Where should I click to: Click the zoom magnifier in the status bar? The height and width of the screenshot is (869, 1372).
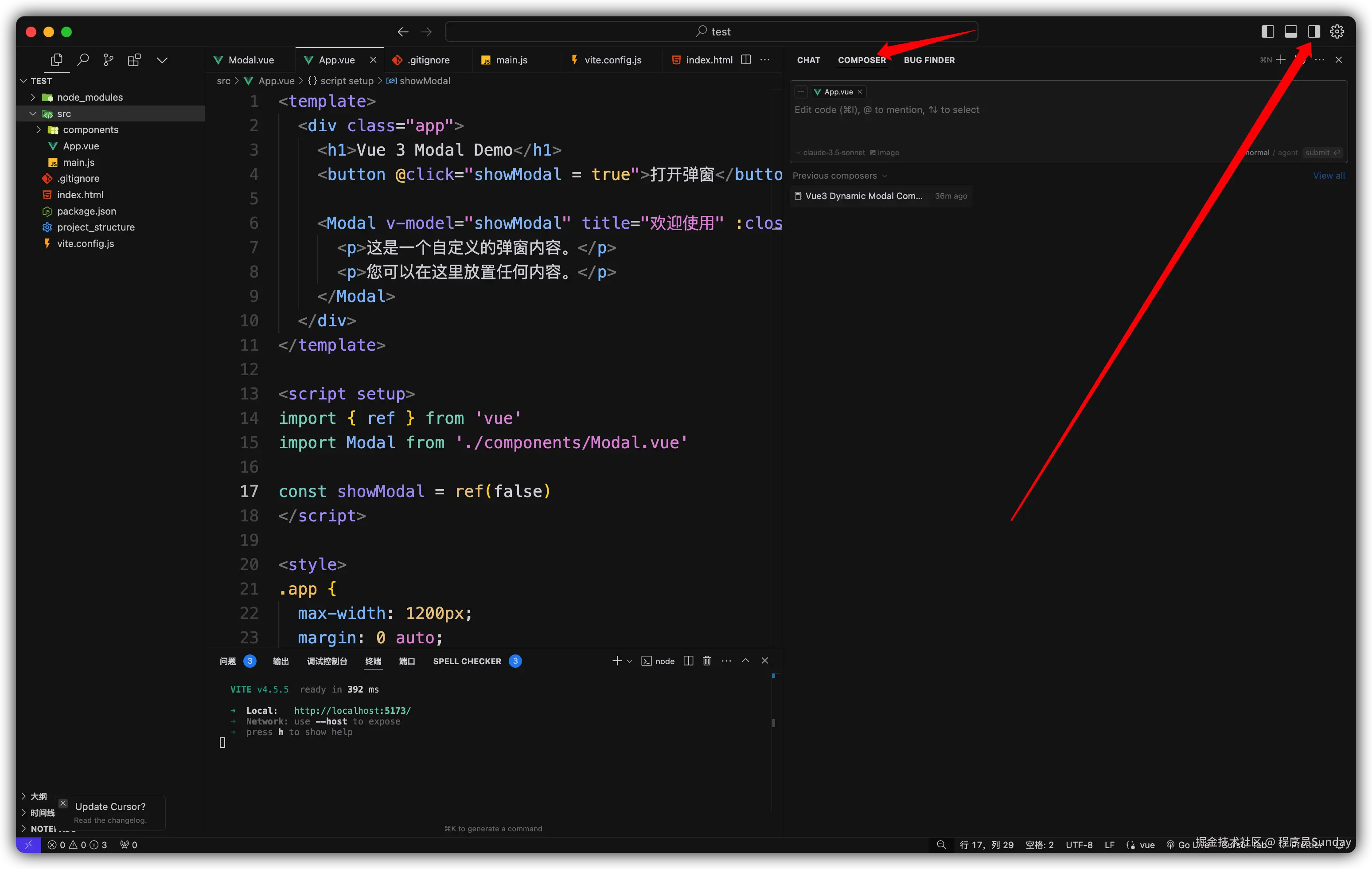[x=941, y=845]
